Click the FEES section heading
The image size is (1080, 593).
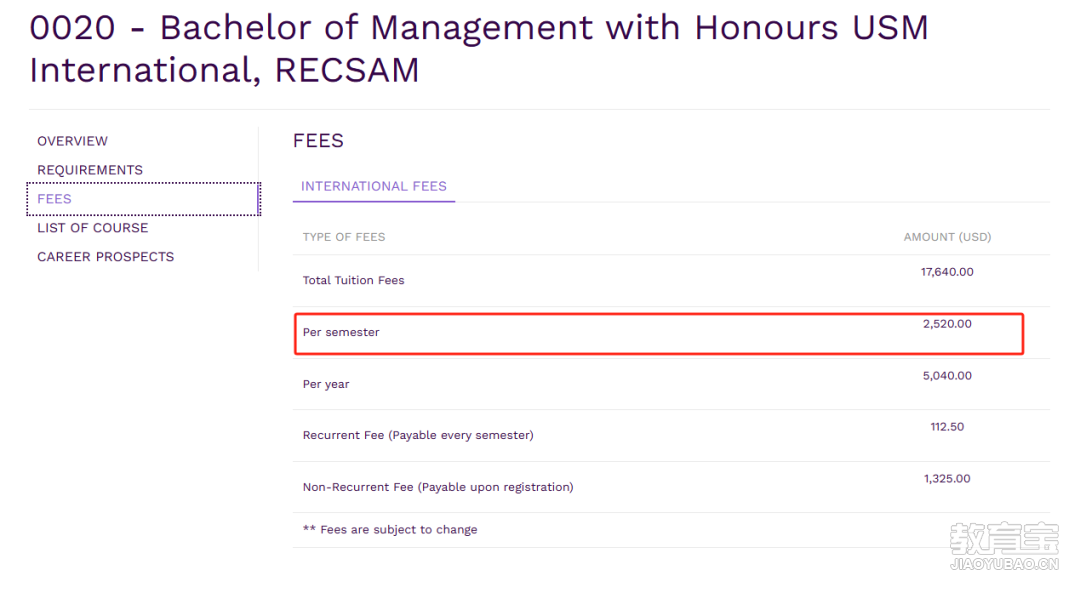tap(318, 141)
